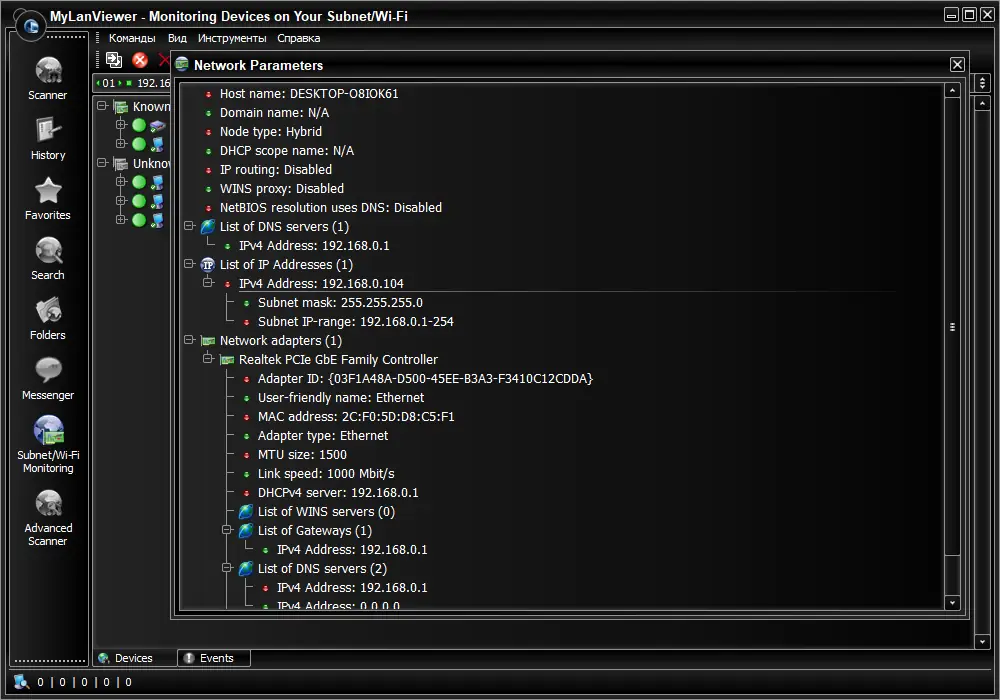Viewport: 1000px width, 700px height.
Task: Open the Advanced Scanner tool
Action: point(48,518)
